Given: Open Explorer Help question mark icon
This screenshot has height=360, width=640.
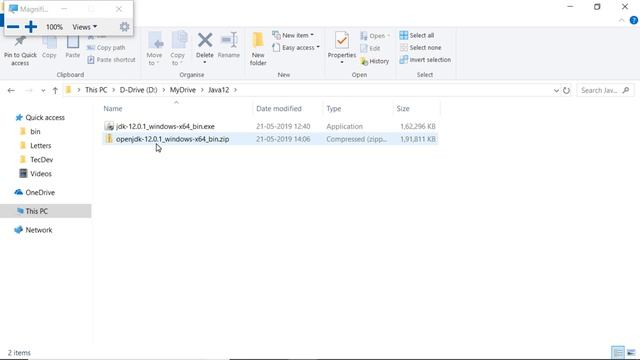Looking at the screenshot, I should tap(634, 20).
